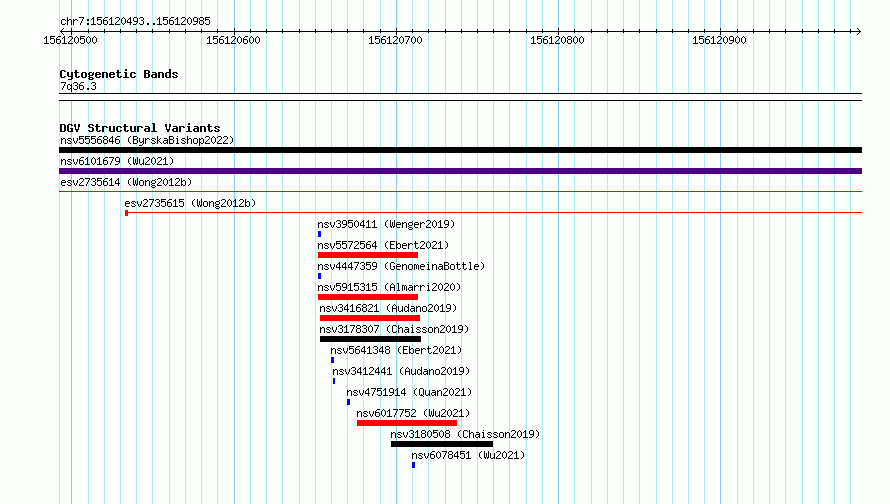This screenshot has width=890, height=504.
Task: Click the nsv5915315 (Almarri2020) label
Action: 389,287
